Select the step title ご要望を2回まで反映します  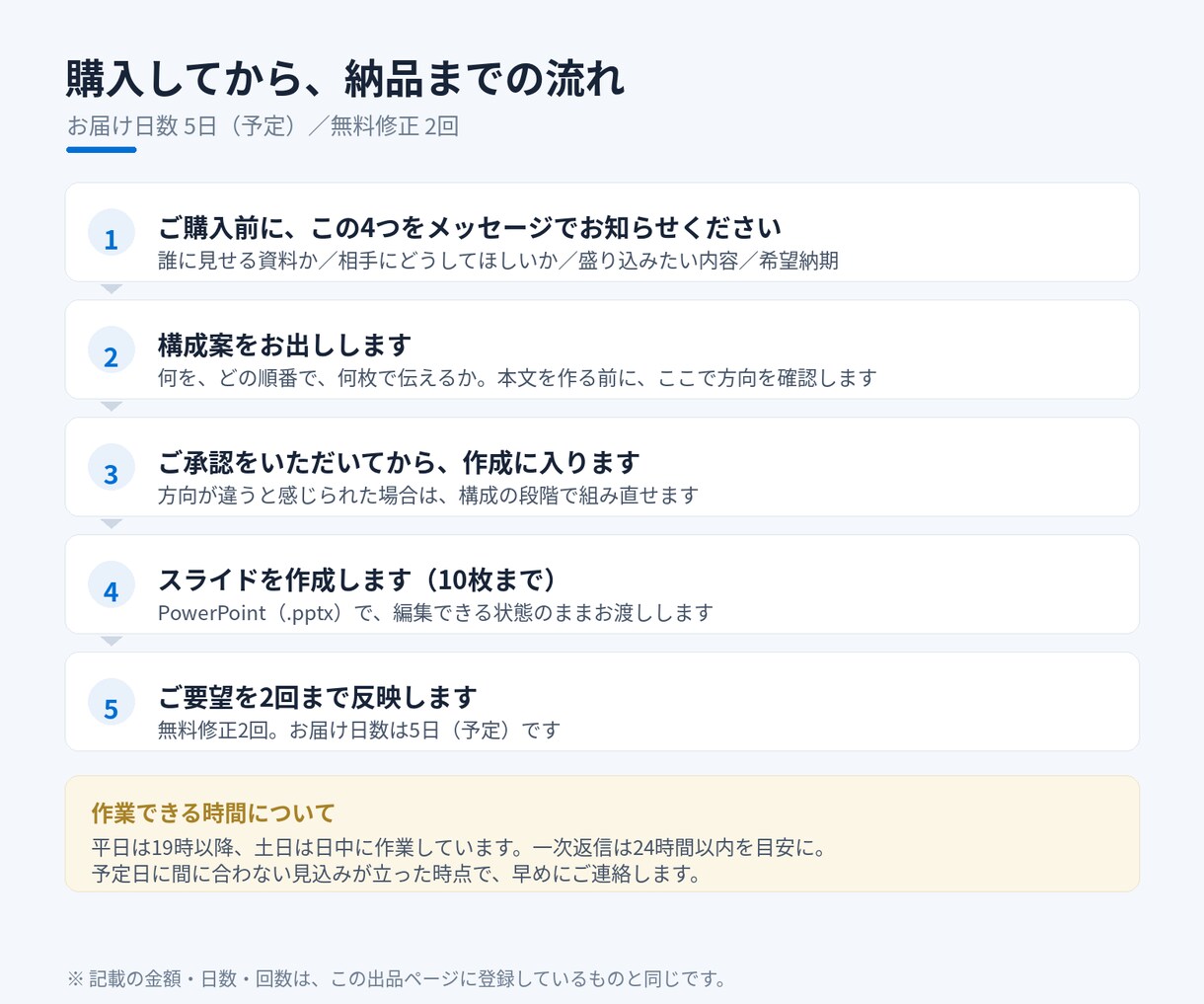(318, 698)
